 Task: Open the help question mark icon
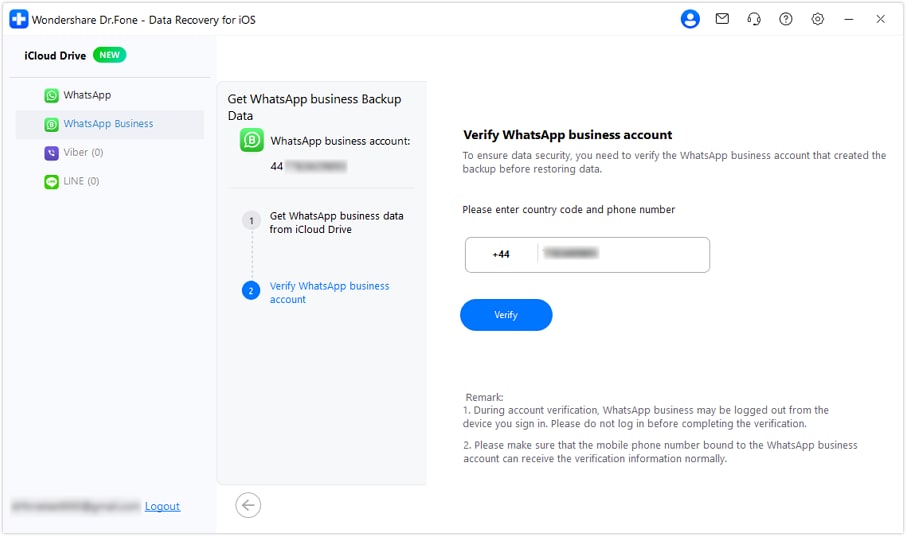pos(786,19)
